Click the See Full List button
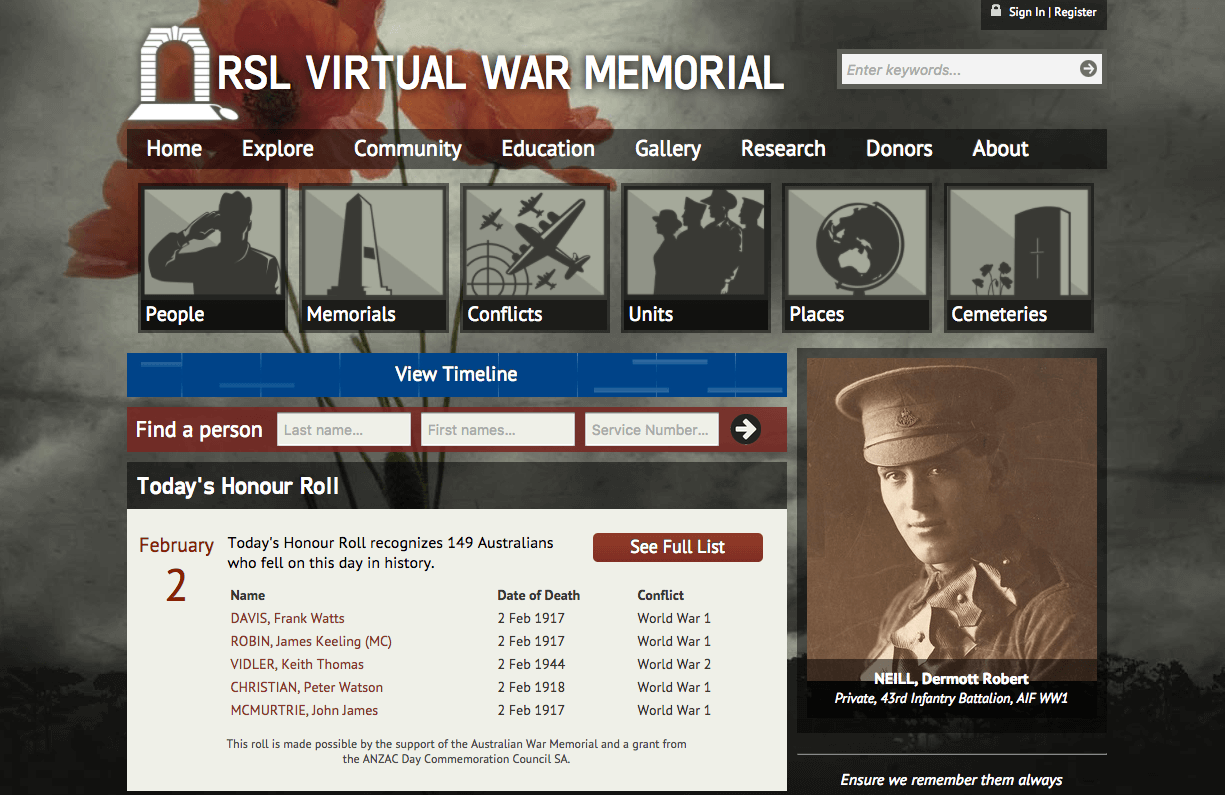Screen dimensions: 1225x795 pos(678,547)
